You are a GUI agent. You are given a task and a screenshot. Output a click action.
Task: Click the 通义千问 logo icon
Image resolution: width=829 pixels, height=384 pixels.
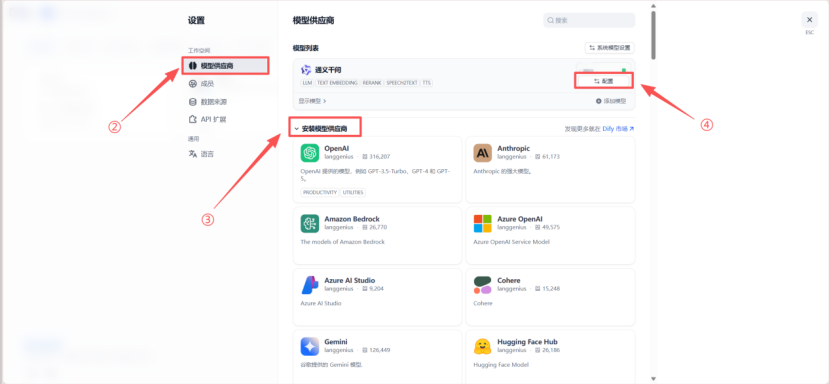(306, 70)
